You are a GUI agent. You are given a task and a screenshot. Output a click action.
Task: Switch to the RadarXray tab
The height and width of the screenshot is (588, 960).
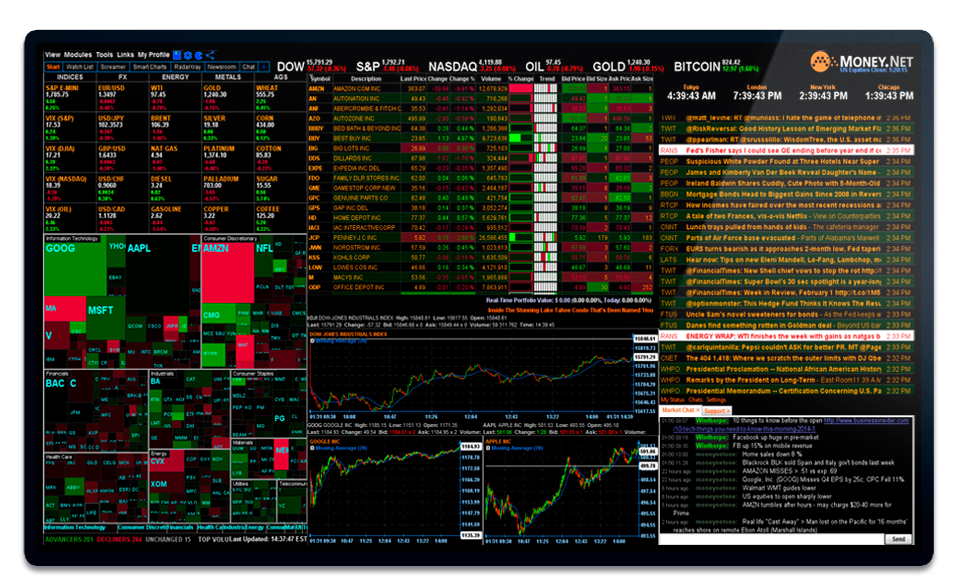pyautogui.click(x=187, y=67)
